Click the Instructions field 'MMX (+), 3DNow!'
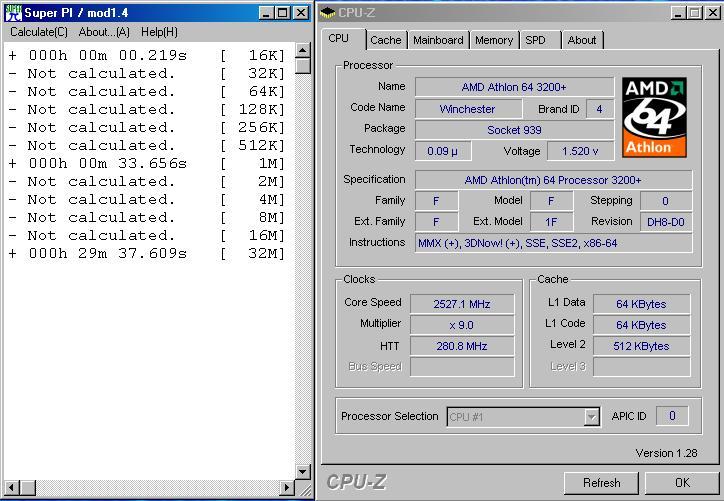Image resolution: width=724 pixels, height=501 pixels. pyautogui.click(x=553, y=243)
